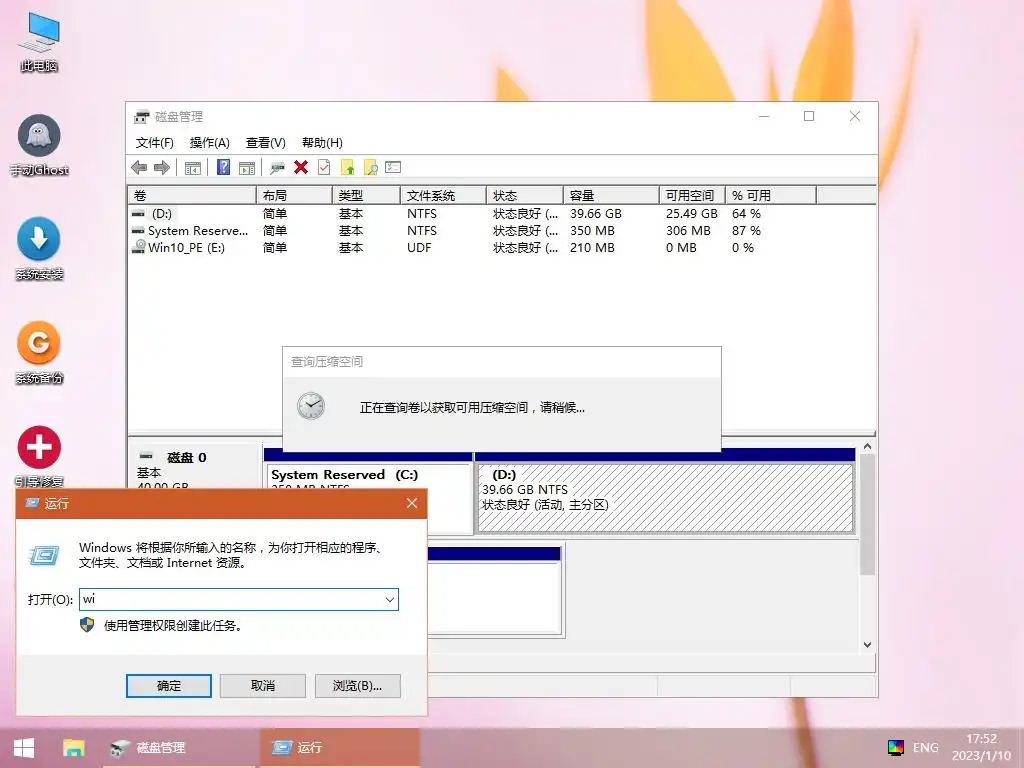Click the Forward arrow in the Disk Management toolbar
This screenshot has width=1024, height=768.
click(x=162, y=168)
